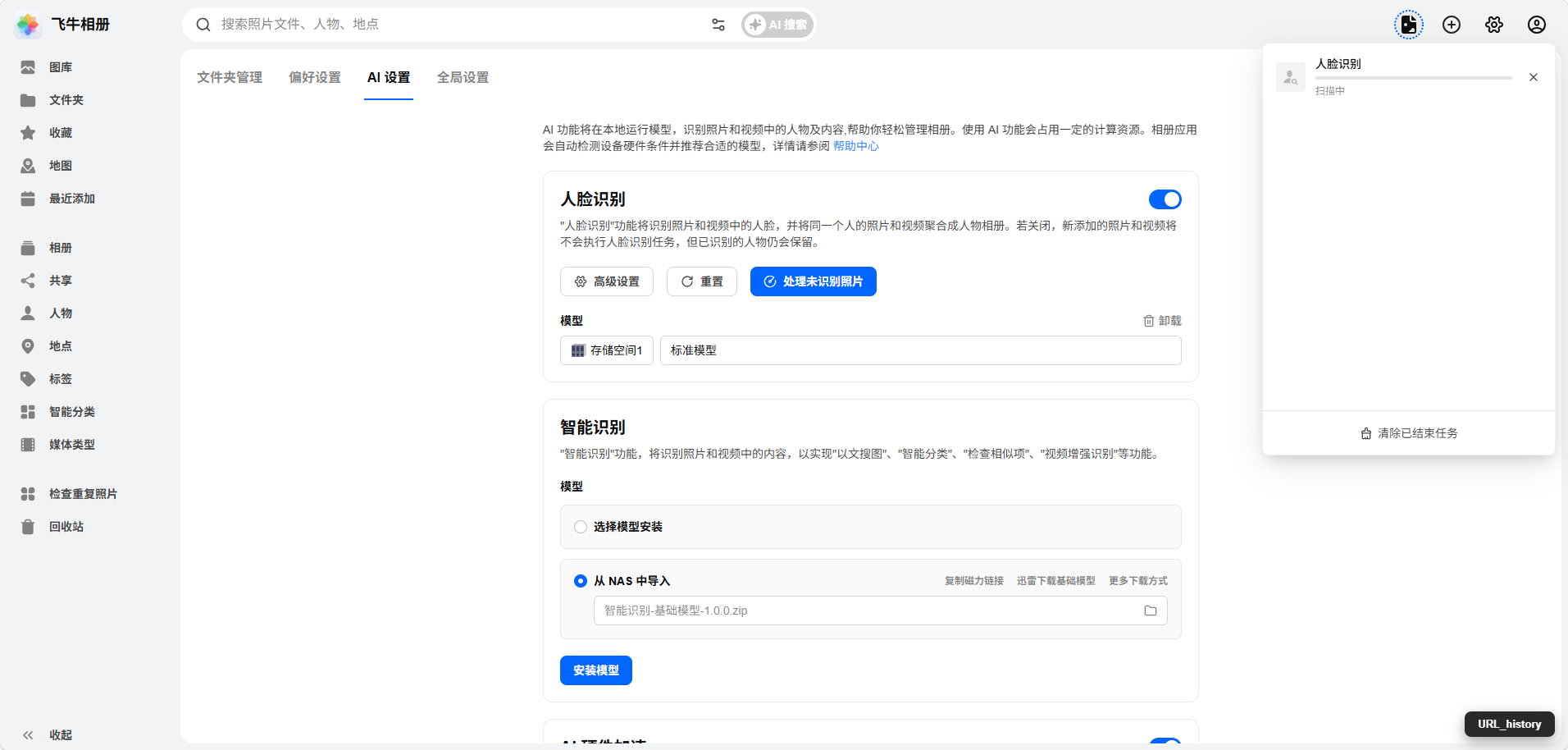The width and height of the screenshot is (1568, 750).
Task: Open settings via the gear icon
Action: pyautogui.click(x=1493, y=25)
